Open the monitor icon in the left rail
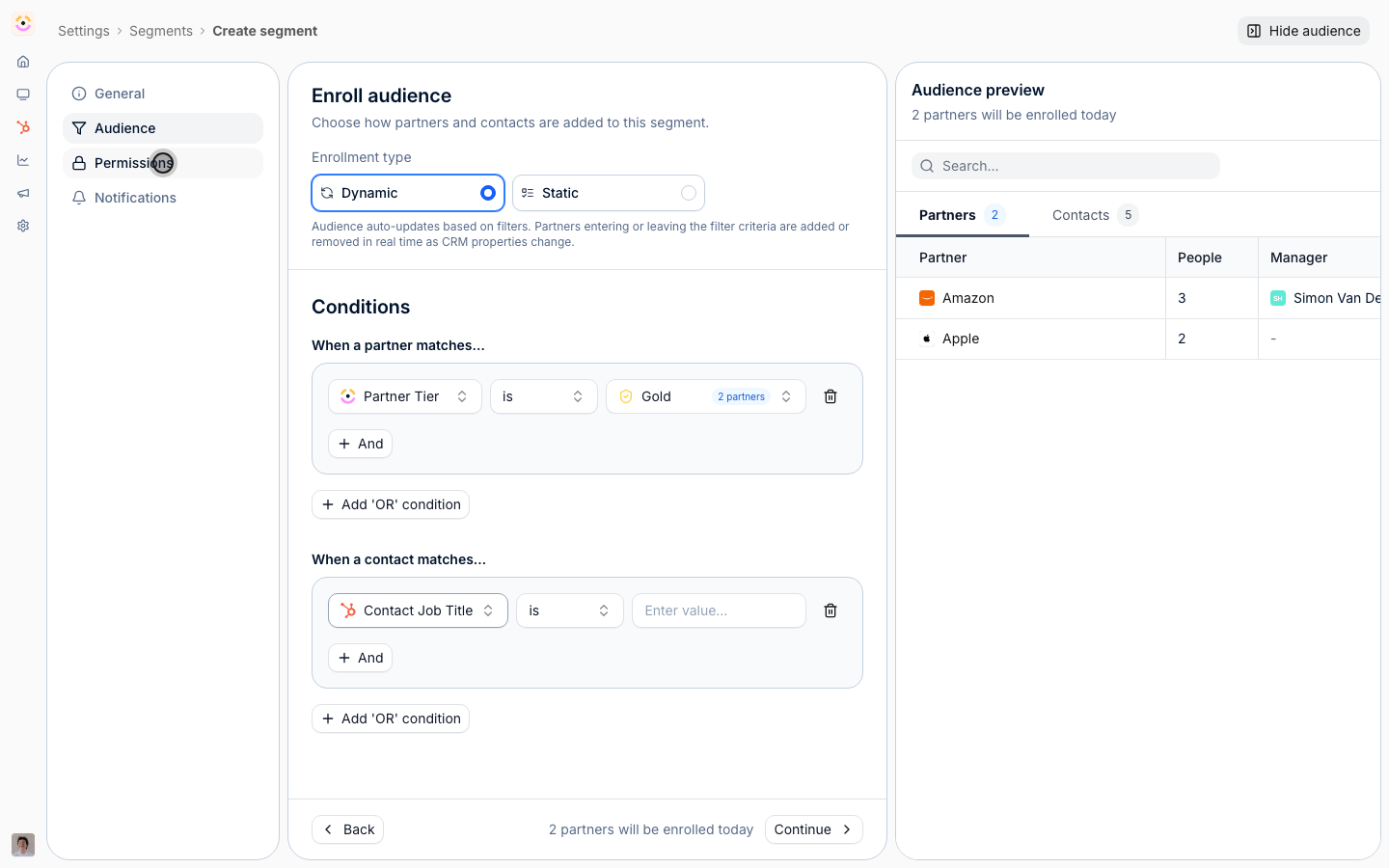Screen dimensions: 1389x868 [x=23, y=95]
